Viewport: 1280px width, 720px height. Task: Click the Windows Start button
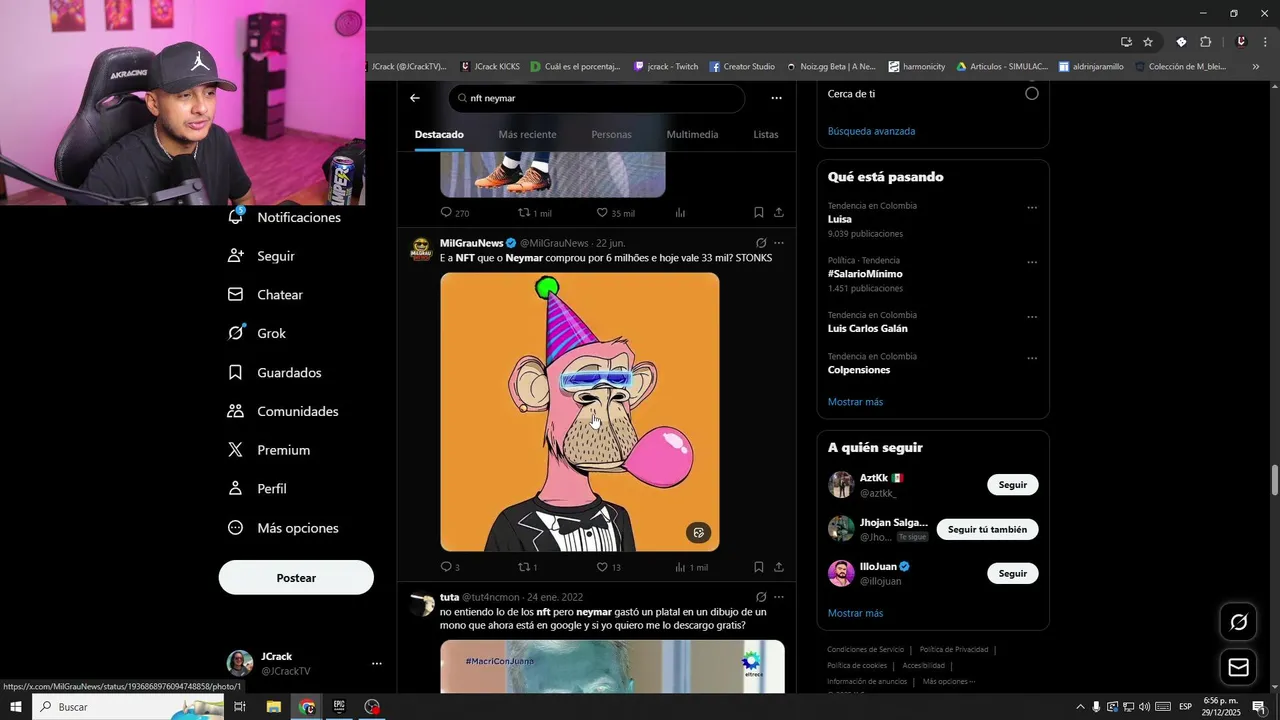(16, 707)
